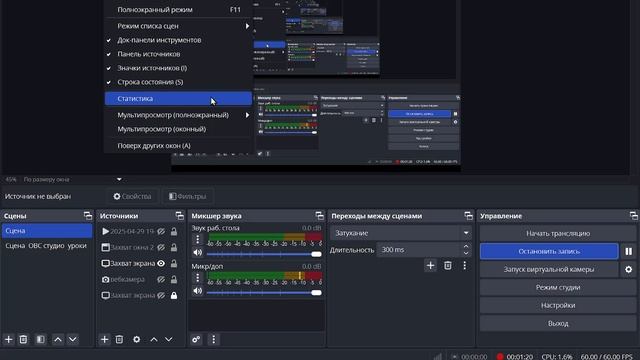Decrease Длительность with down stepper arrow

tap(466, 253)
